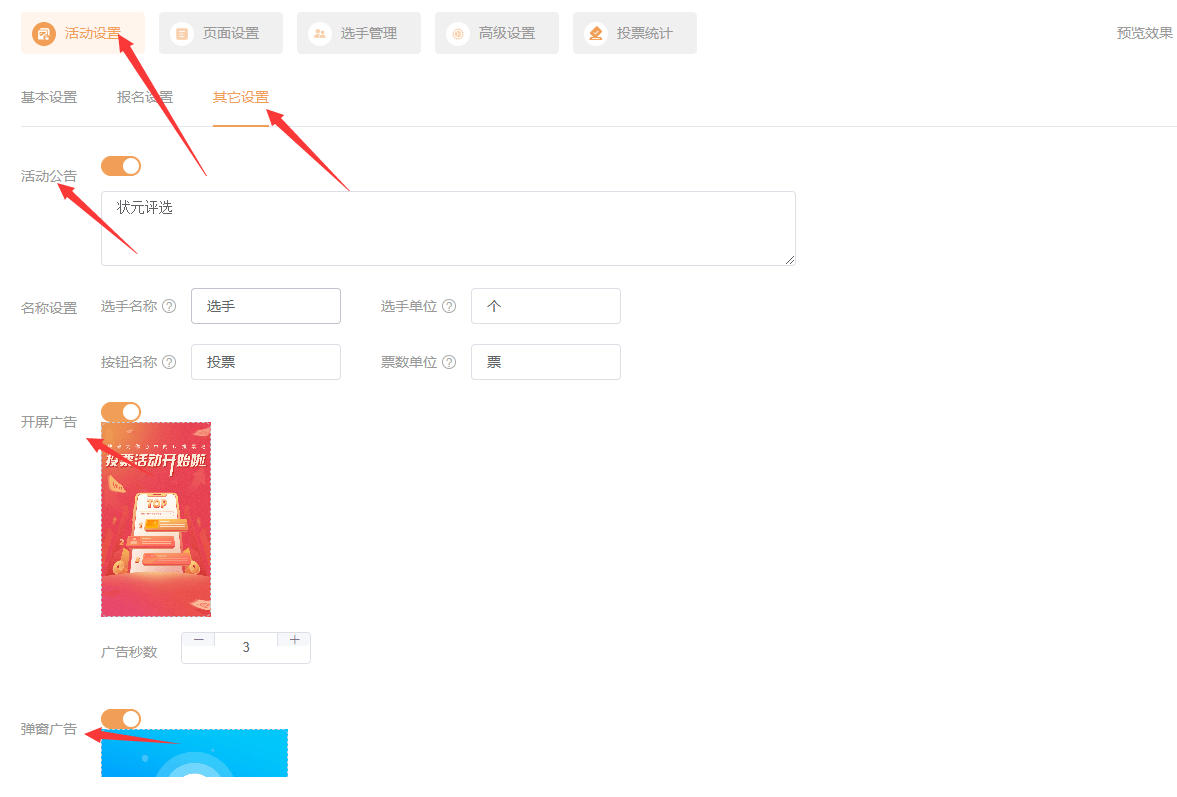
Task: Disable the 弹窗广告 switch
Action: point(121,719)
